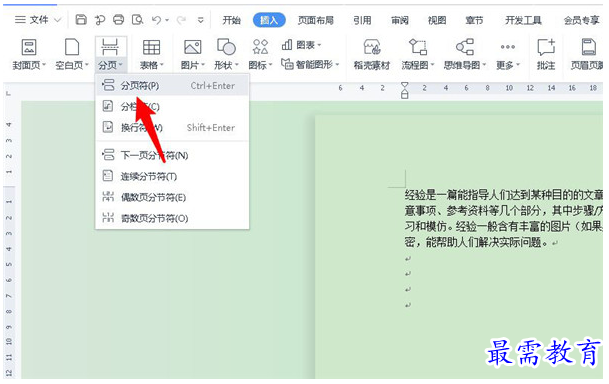Open the 开发工具 tab
This screenshot has width=609, height=384.
pos(523,20)
